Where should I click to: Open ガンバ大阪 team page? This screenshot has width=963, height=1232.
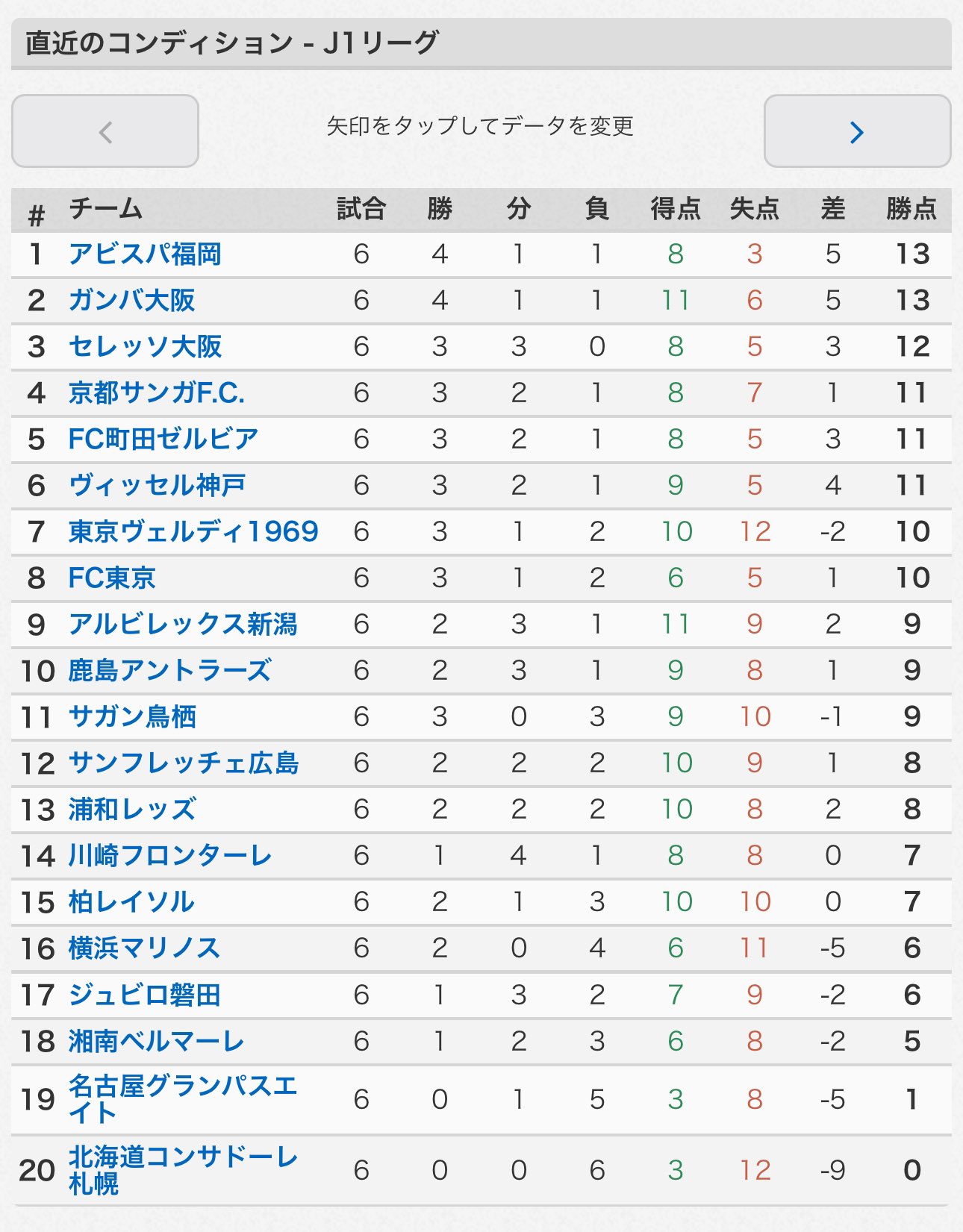131,301
